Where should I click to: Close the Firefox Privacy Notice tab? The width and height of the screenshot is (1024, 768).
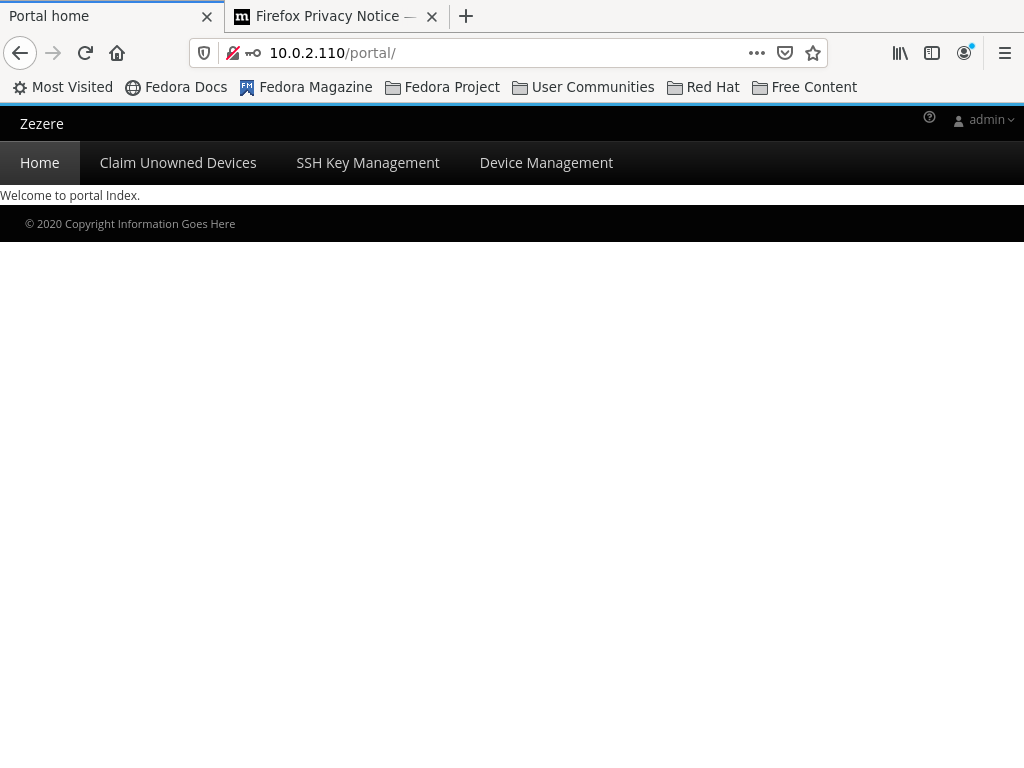point(432,17)
